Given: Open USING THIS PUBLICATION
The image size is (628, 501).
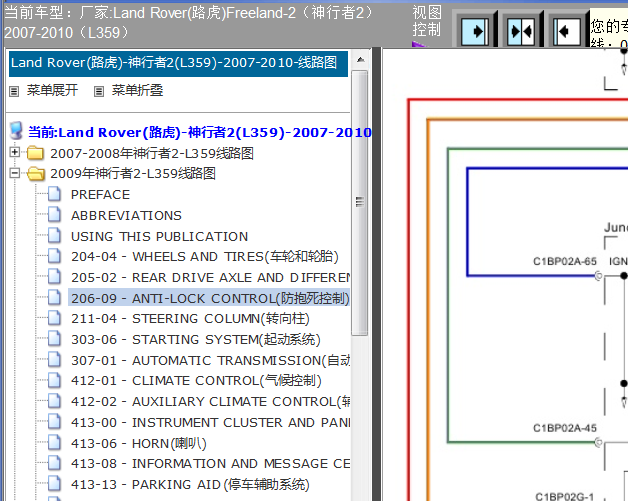Looking at the screenshot, I should coord(159,236).
